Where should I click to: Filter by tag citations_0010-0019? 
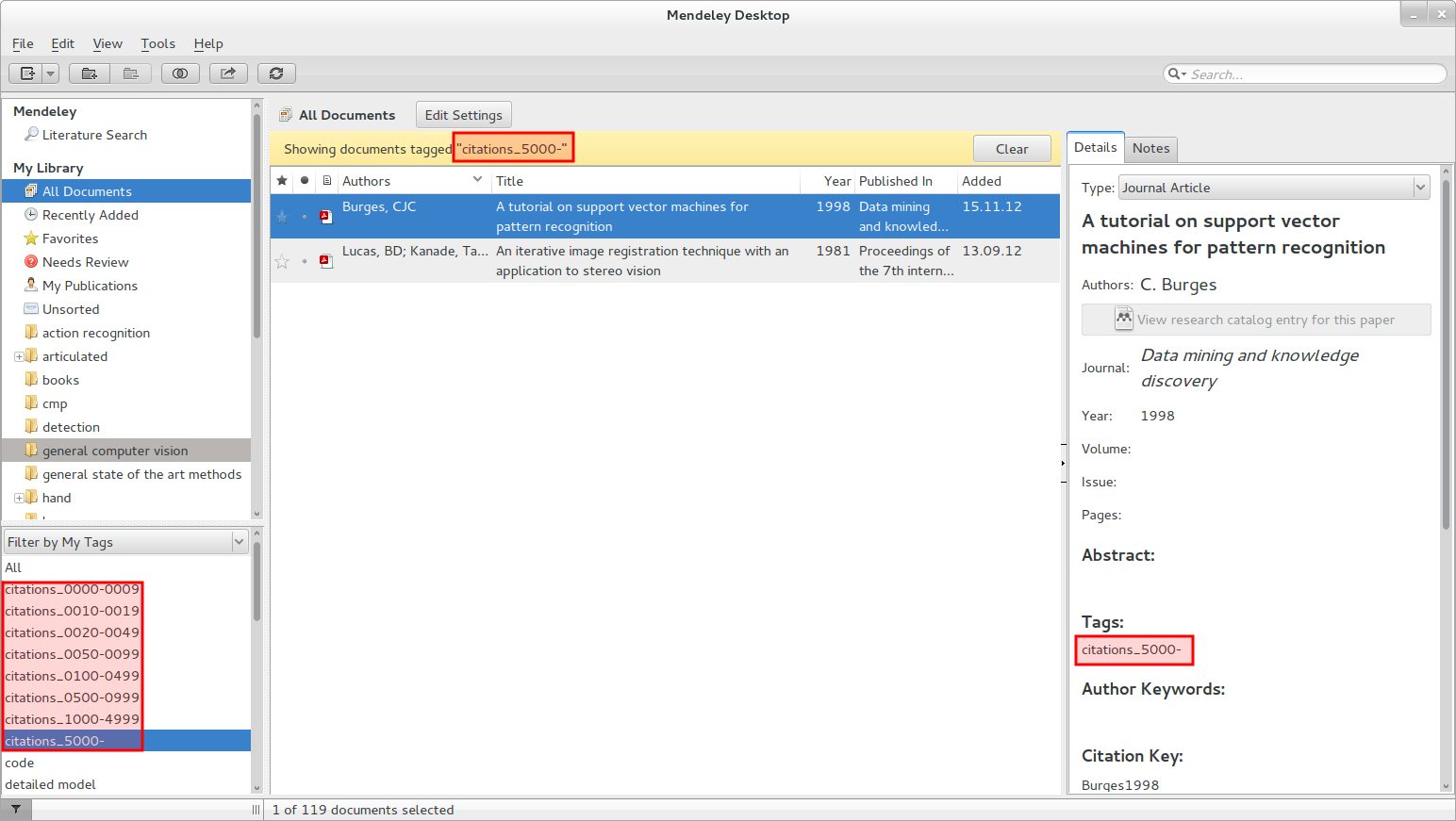(72, 611)
